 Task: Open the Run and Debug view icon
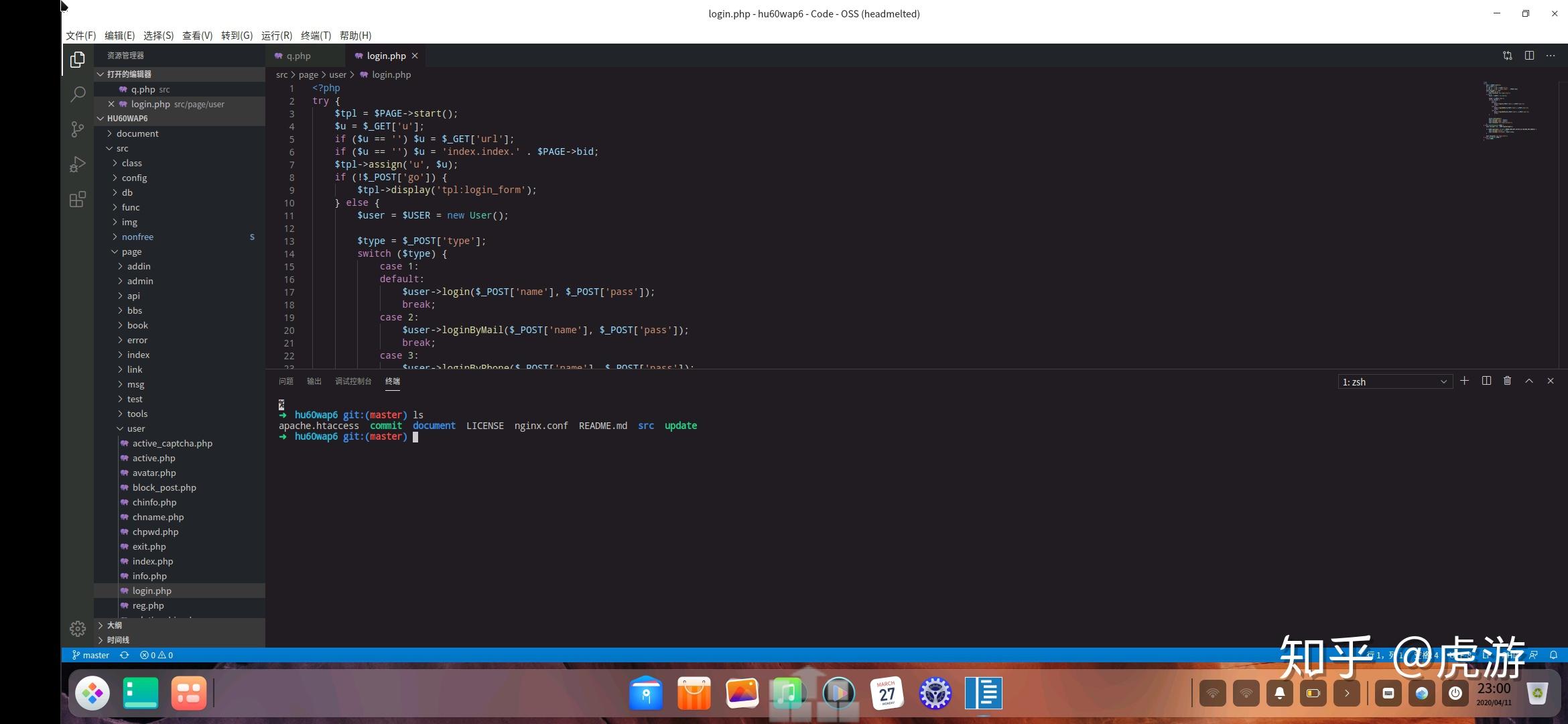pyautogui.click(x=78, y=164)
